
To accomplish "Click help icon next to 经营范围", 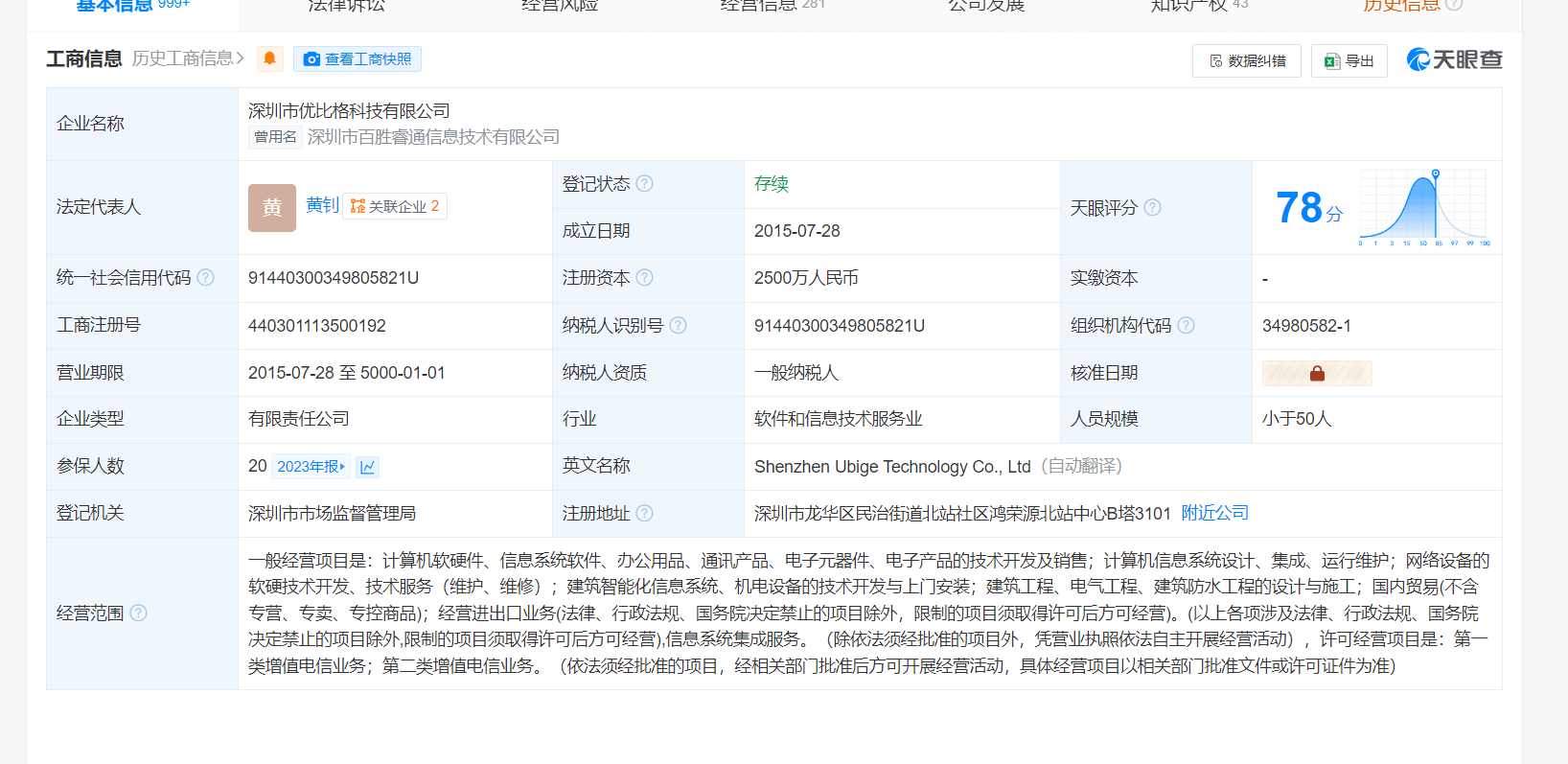I will pyautogui.click(x=139, y=614).
